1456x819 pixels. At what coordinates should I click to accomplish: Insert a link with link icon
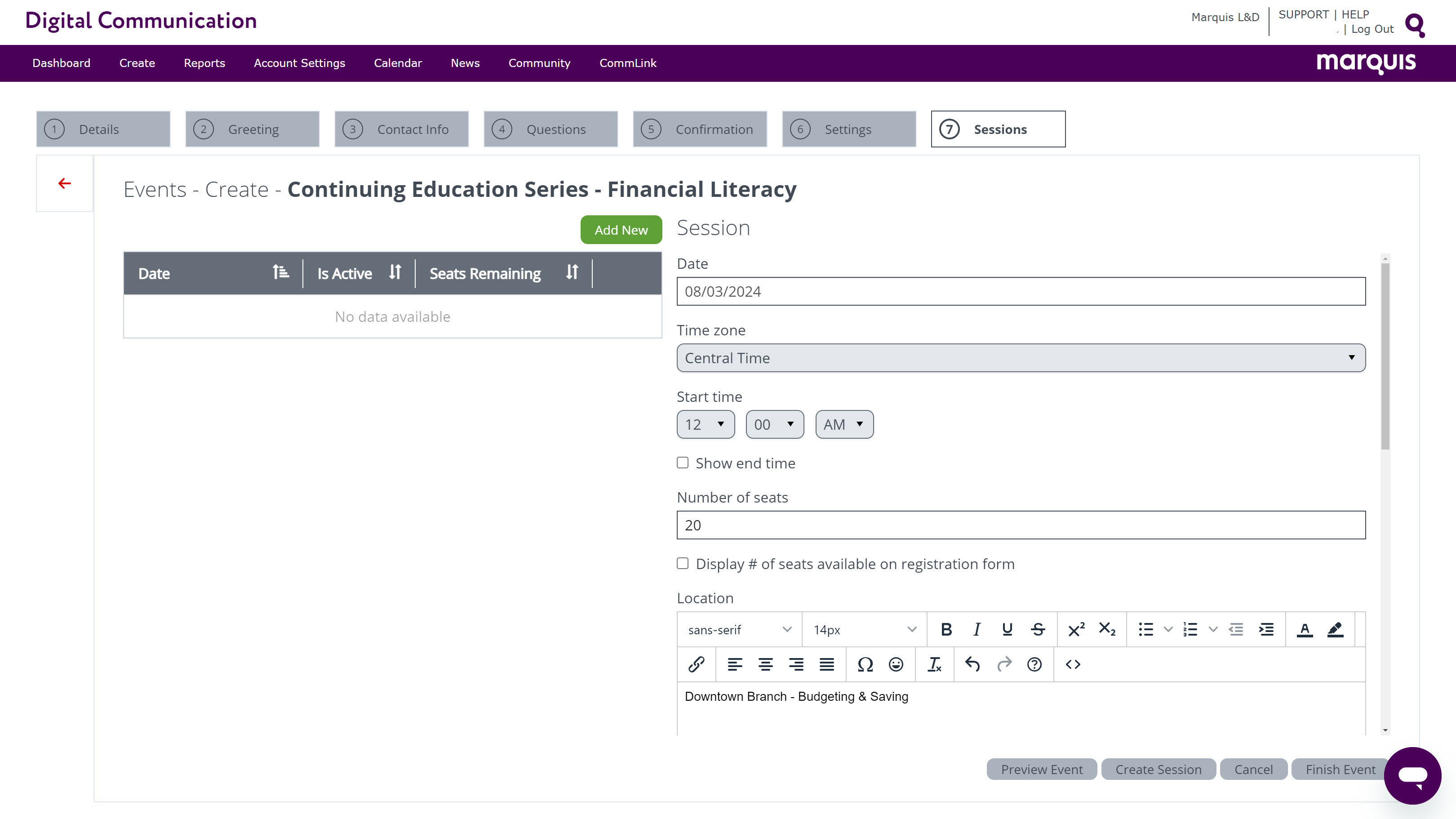[x=697, y=664]
